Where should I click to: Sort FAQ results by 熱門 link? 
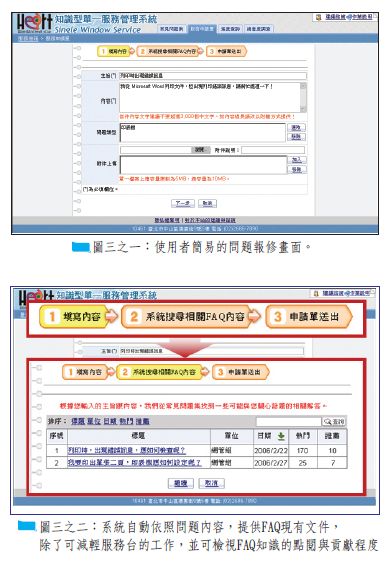click(126, 421)
